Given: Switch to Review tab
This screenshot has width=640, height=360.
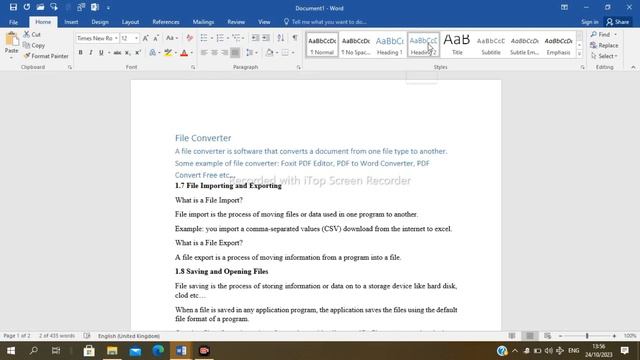Looking at the screenshot, I should click(236, 22).
